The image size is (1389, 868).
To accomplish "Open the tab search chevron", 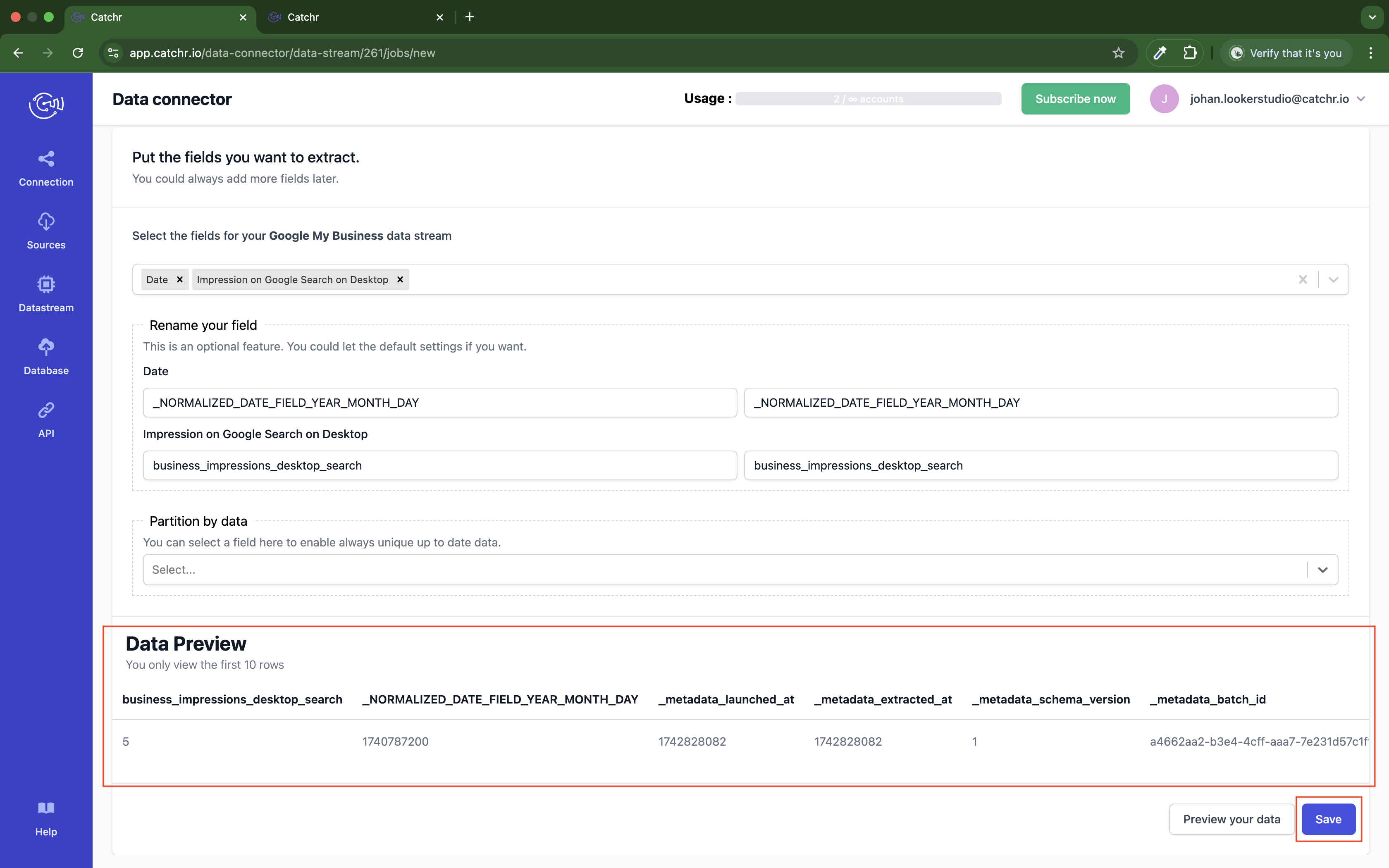I will pos(1372,17).
